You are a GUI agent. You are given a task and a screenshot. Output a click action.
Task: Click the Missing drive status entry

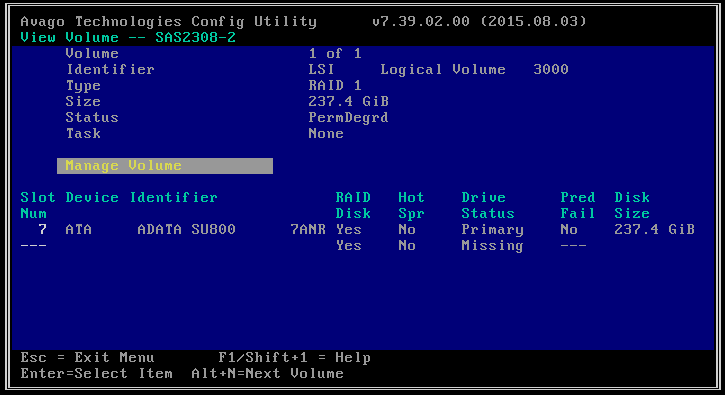492,246
